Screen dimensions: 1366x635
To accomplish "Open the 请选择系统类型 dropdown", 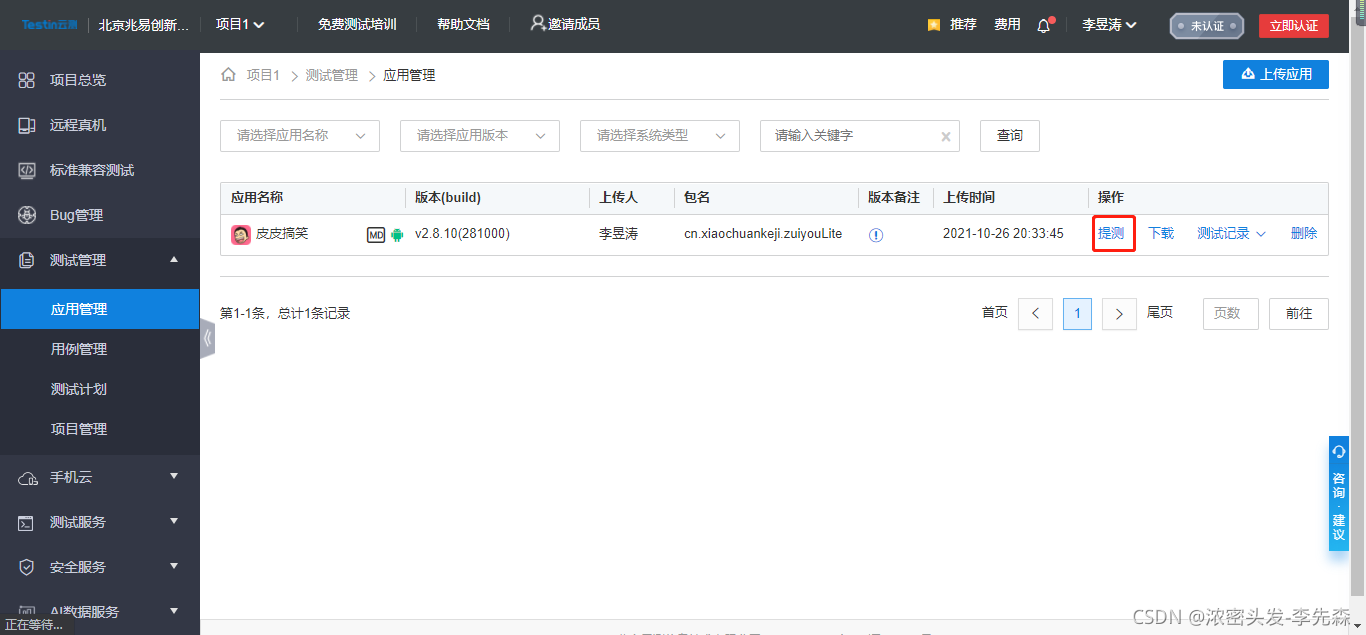I will point(660,136).
